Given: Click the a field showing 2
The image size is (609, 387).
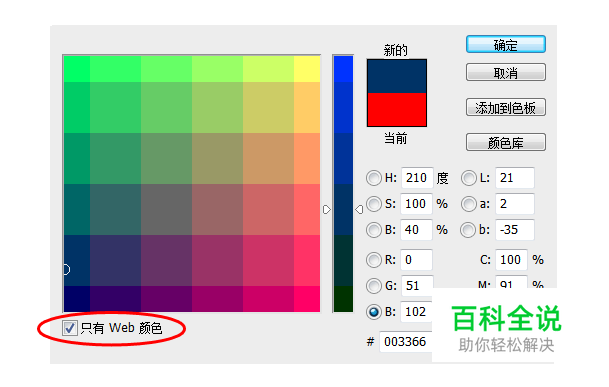Looking at the screenshot, I should [515, 204].
